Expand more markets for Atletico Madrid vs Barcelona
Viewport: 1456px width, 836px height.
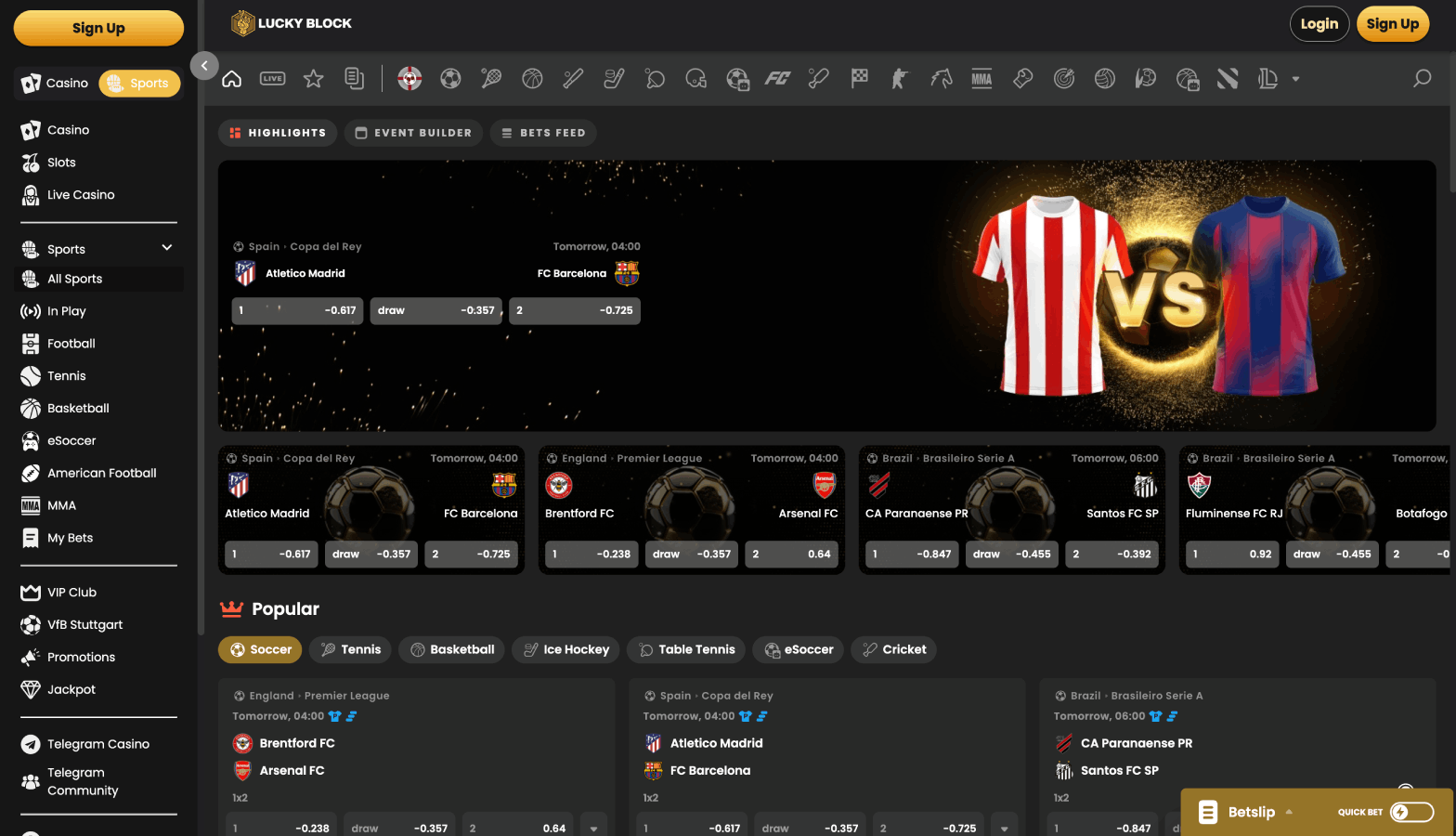pyautogui.click(x=1004, y=826)
